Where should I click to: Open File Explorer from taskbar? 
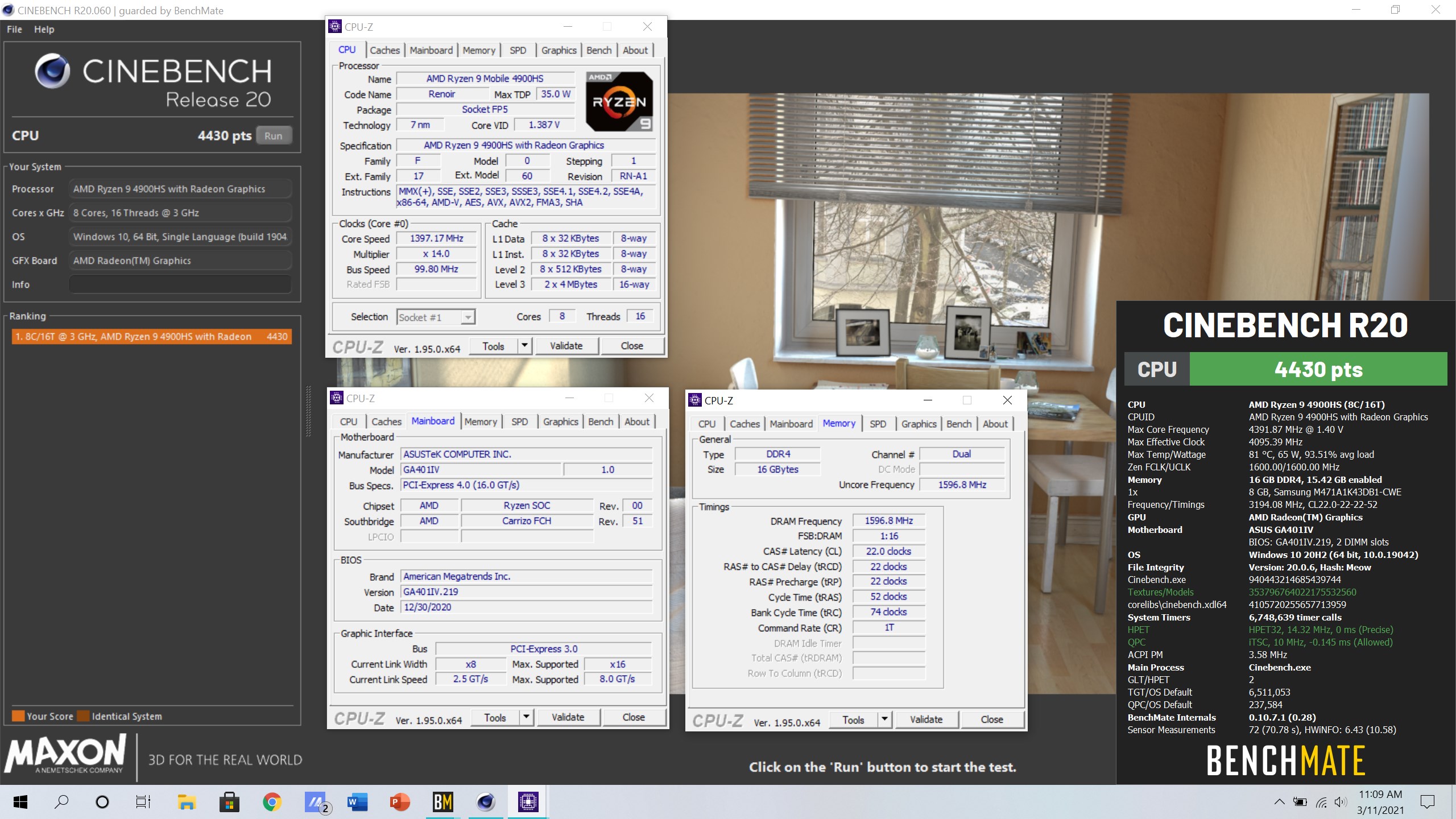(186, 802)
